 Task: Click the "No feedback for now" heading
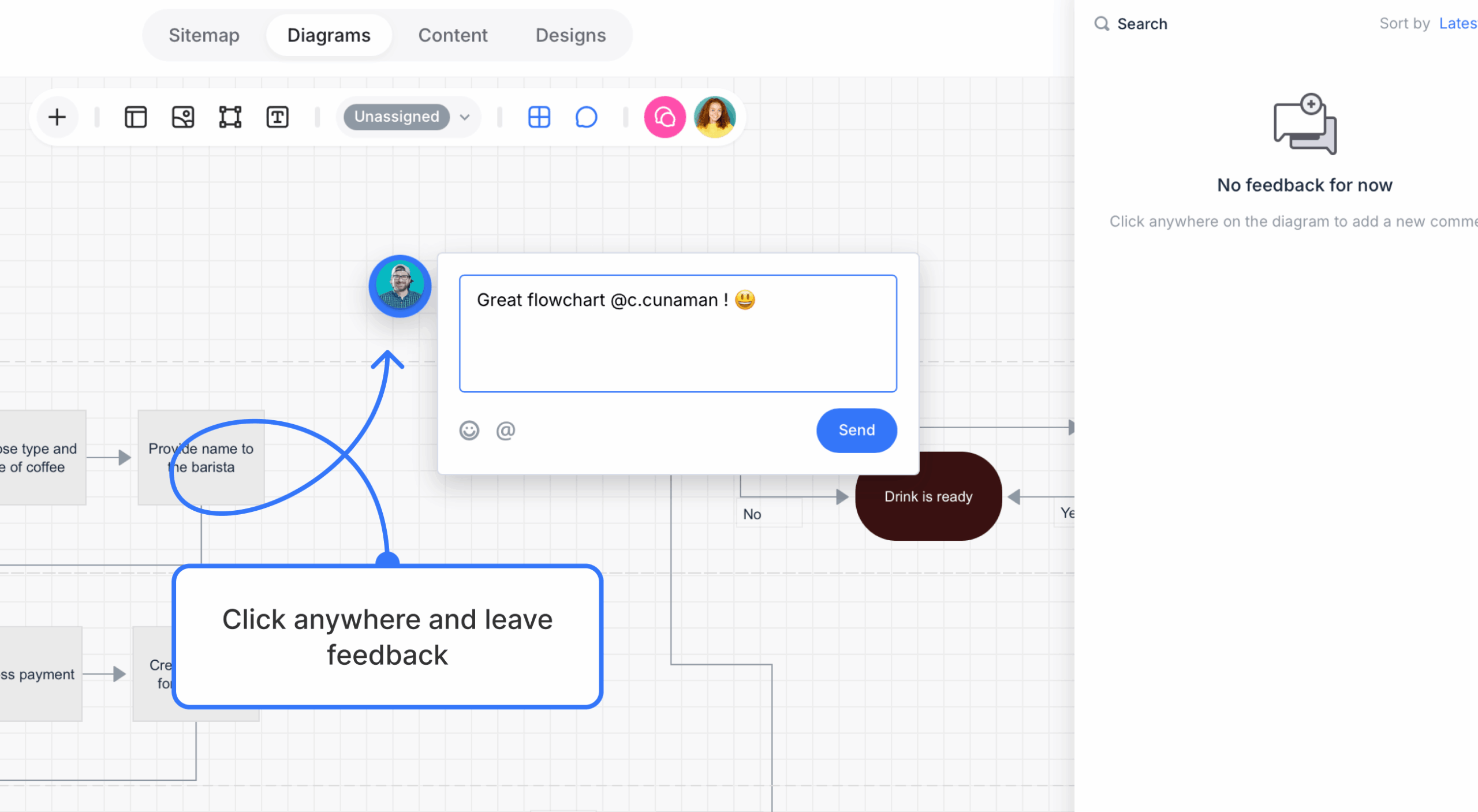coord(1304,185)
